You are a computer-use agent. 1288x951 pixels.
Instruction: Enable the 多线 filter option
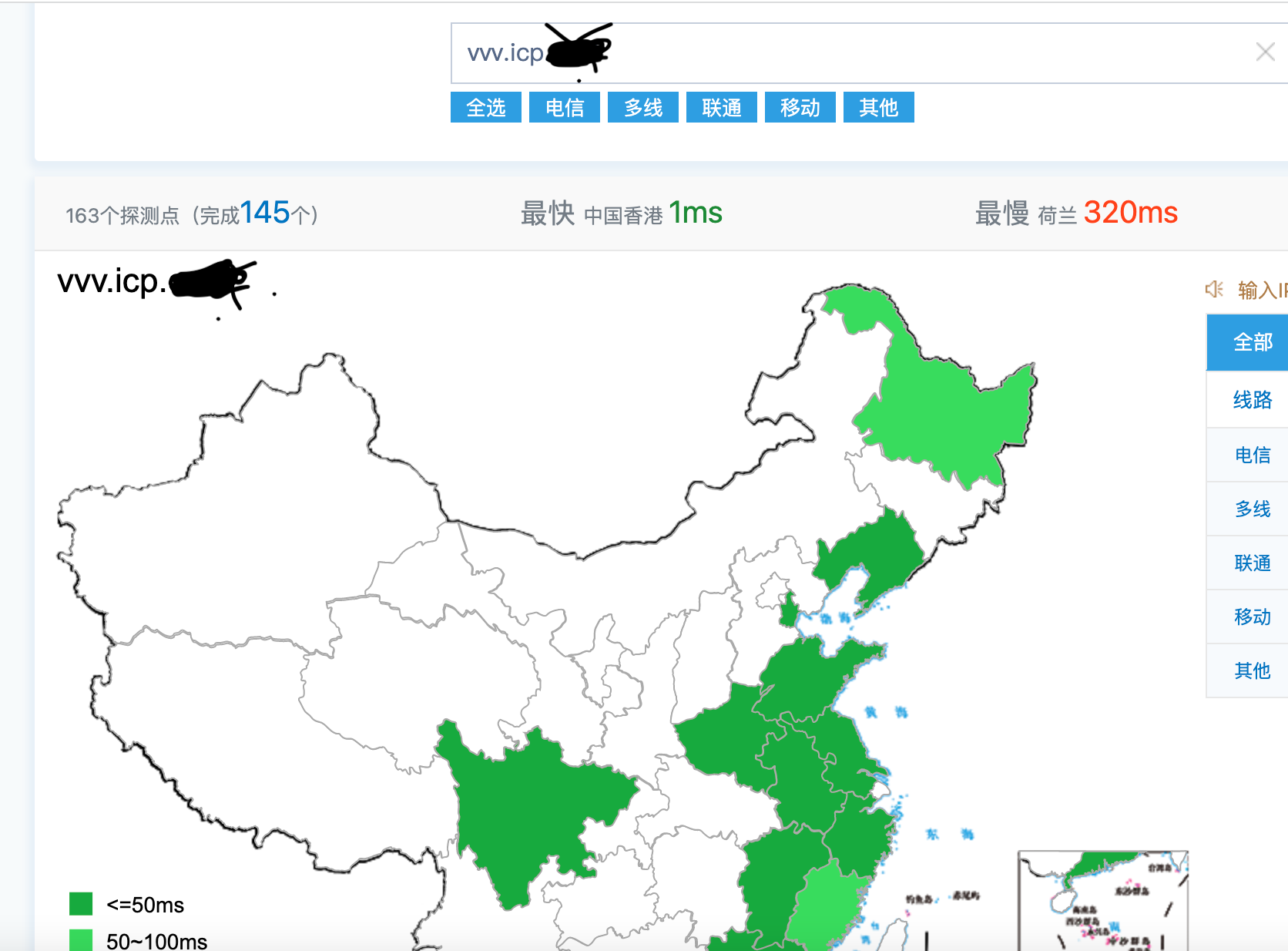(x=642, y=107)
